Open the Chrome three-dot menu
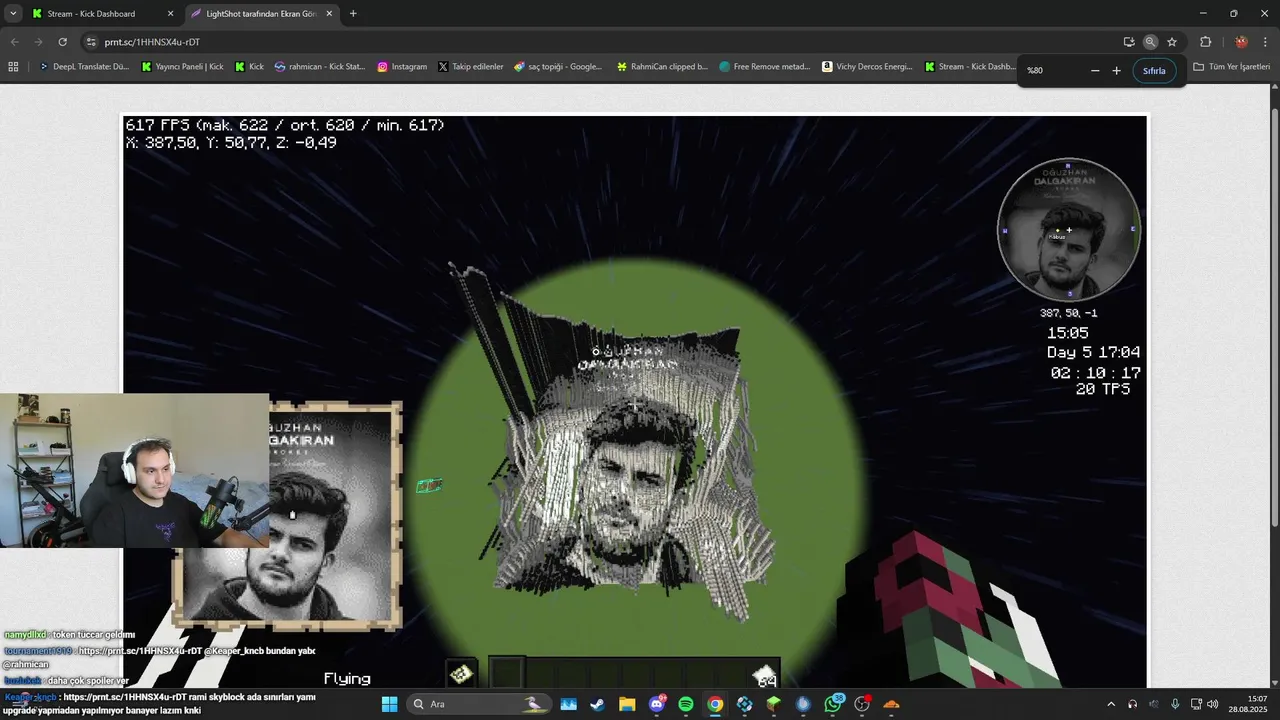Screen dimensions: 1280x720 [x=1265, y=42]
